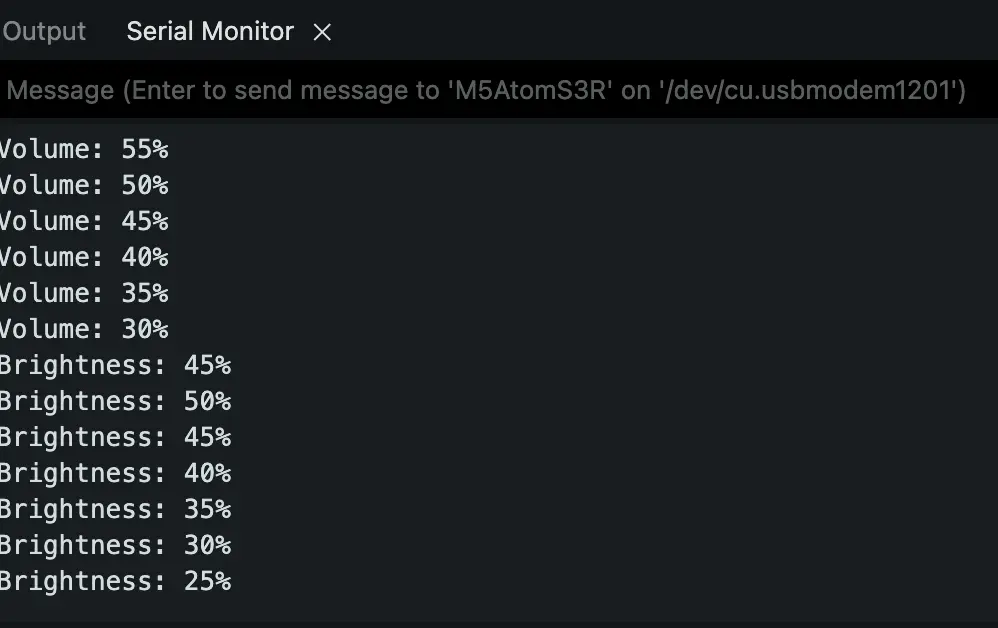Select the Serial Monitor tab

[x=210, y=32]
